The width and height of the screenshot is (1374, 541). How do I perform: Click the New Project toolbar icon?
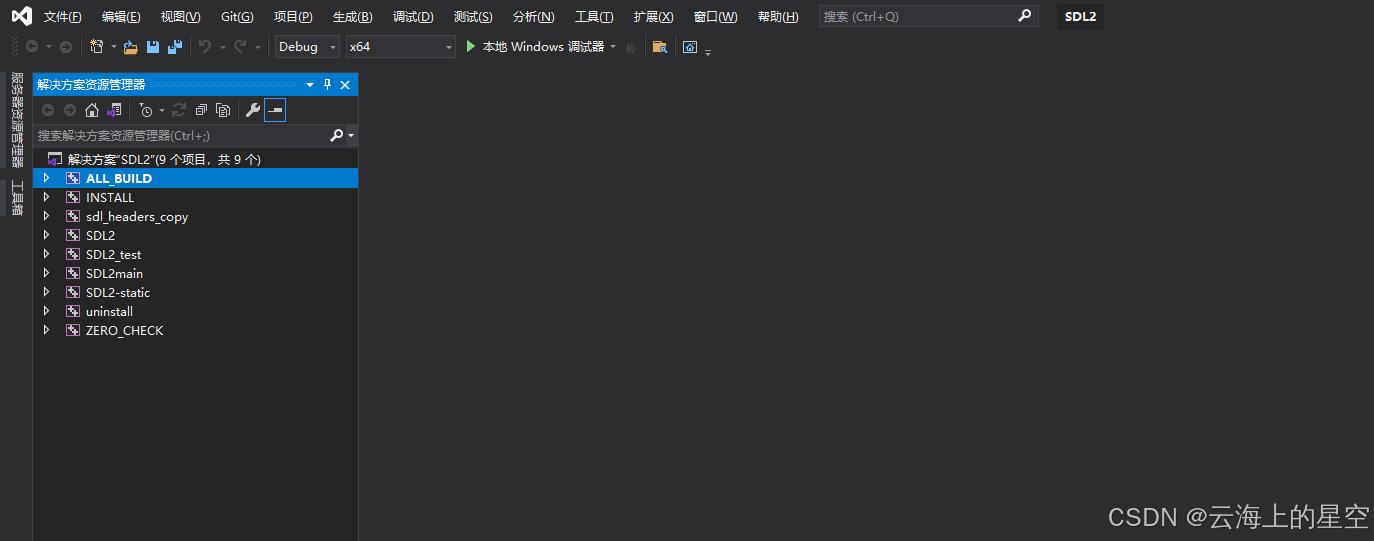pyautogui.click(x=96, y=47)
